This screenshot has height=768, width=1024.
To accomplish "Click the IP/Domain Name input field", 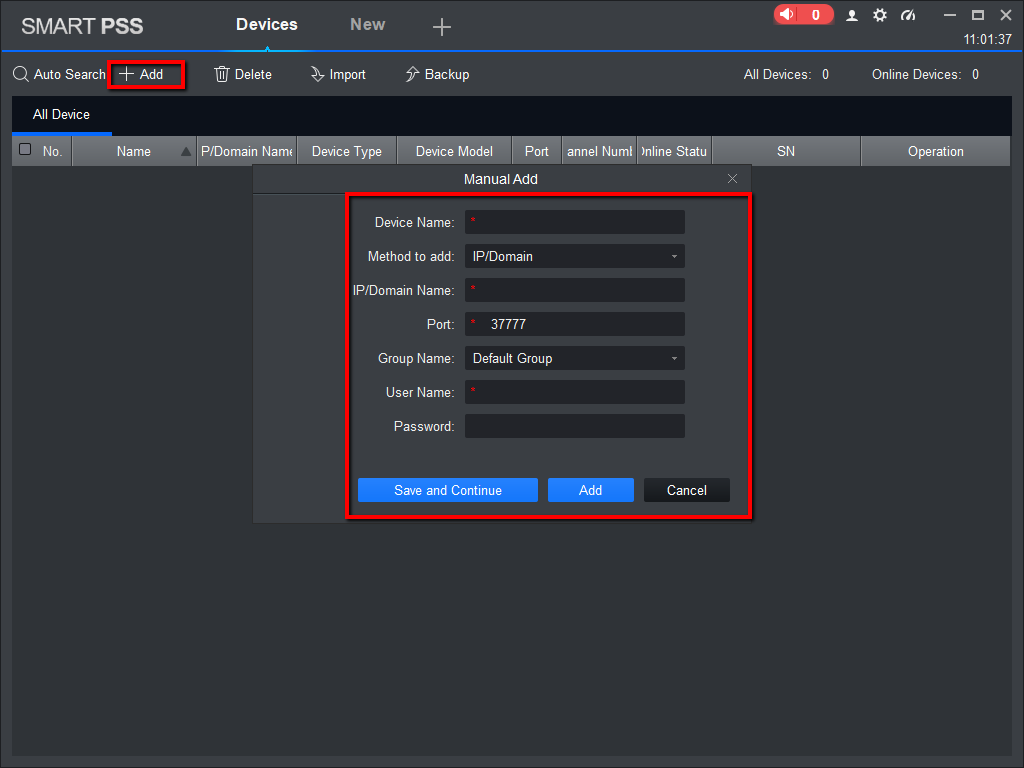I will 575,290.
